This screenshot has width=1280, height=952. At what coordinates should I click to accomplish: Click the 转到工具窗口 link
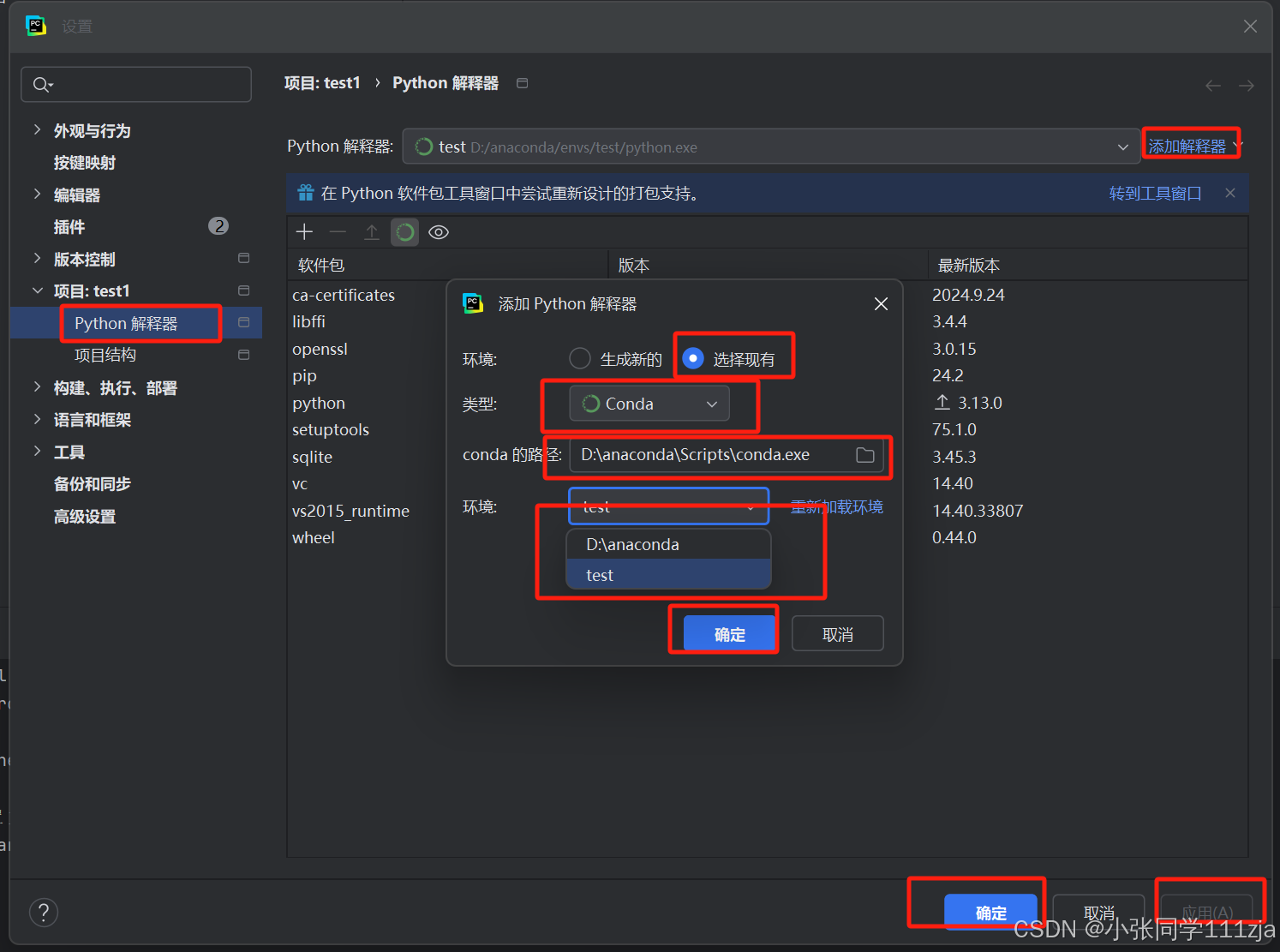[1155, 194]
